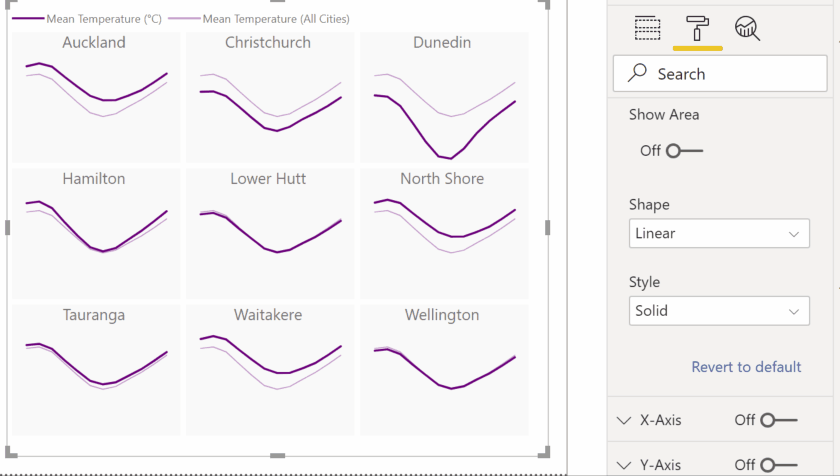Select the Dunedin small multiple chart
The width and height of the screenshot is (840, 476).
pos(444,97)
